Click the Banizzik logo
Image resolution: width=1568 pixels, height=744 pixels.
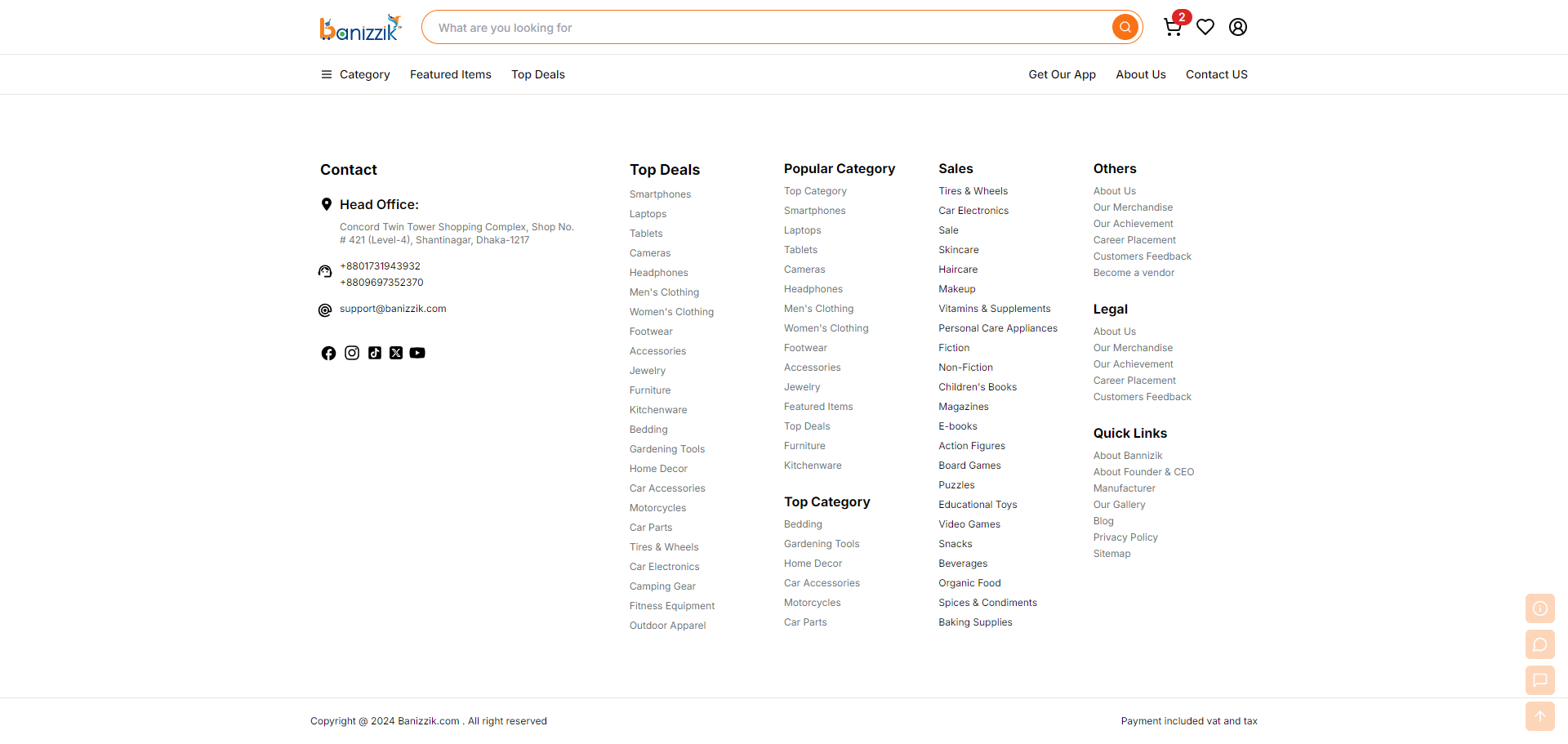pyautogui.click(x=360, y=28)
